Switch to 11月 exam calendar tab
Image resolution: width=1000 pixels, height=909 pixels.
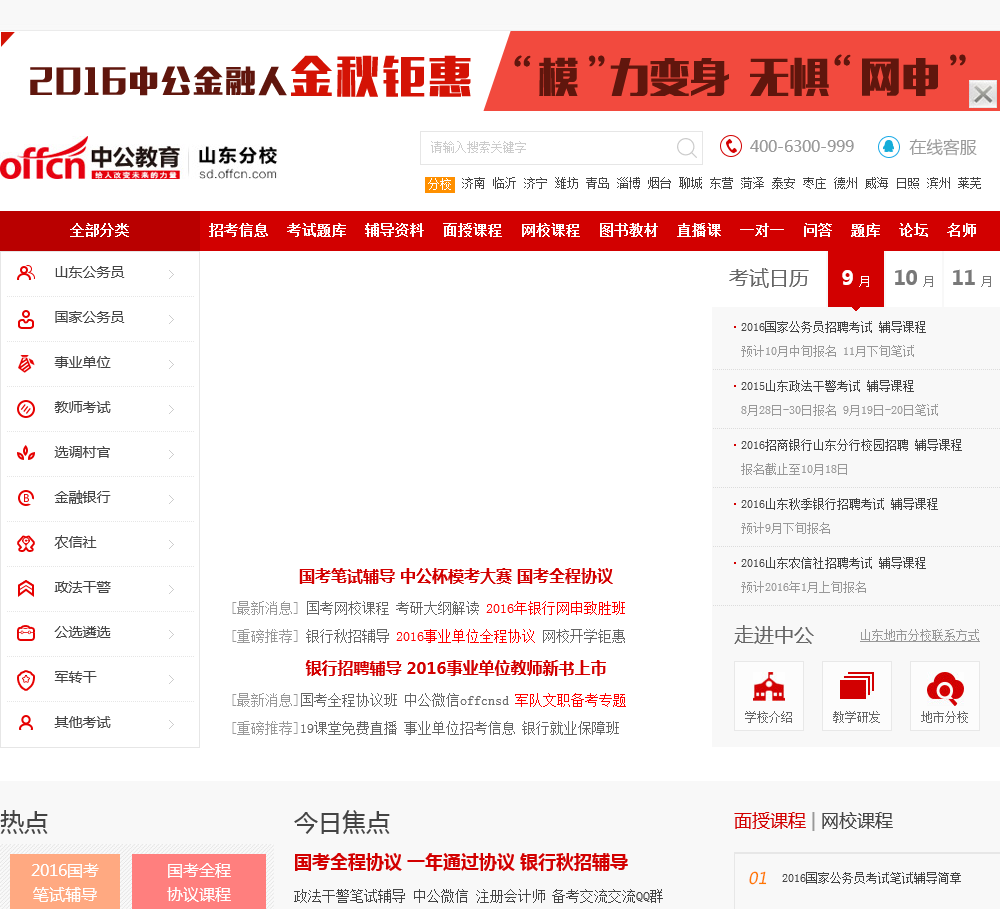(x=971, y=278)
